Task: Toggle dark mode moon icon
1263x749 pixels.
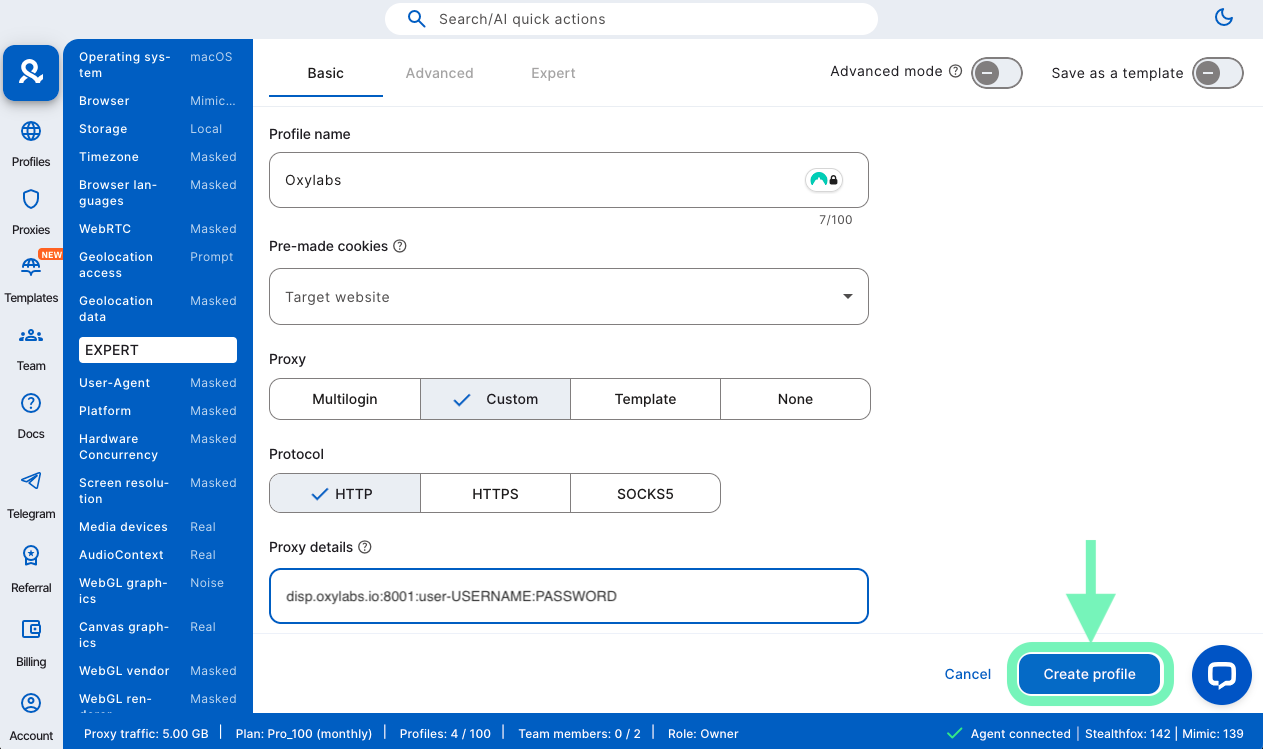Action: click(x=1223, y=17)
